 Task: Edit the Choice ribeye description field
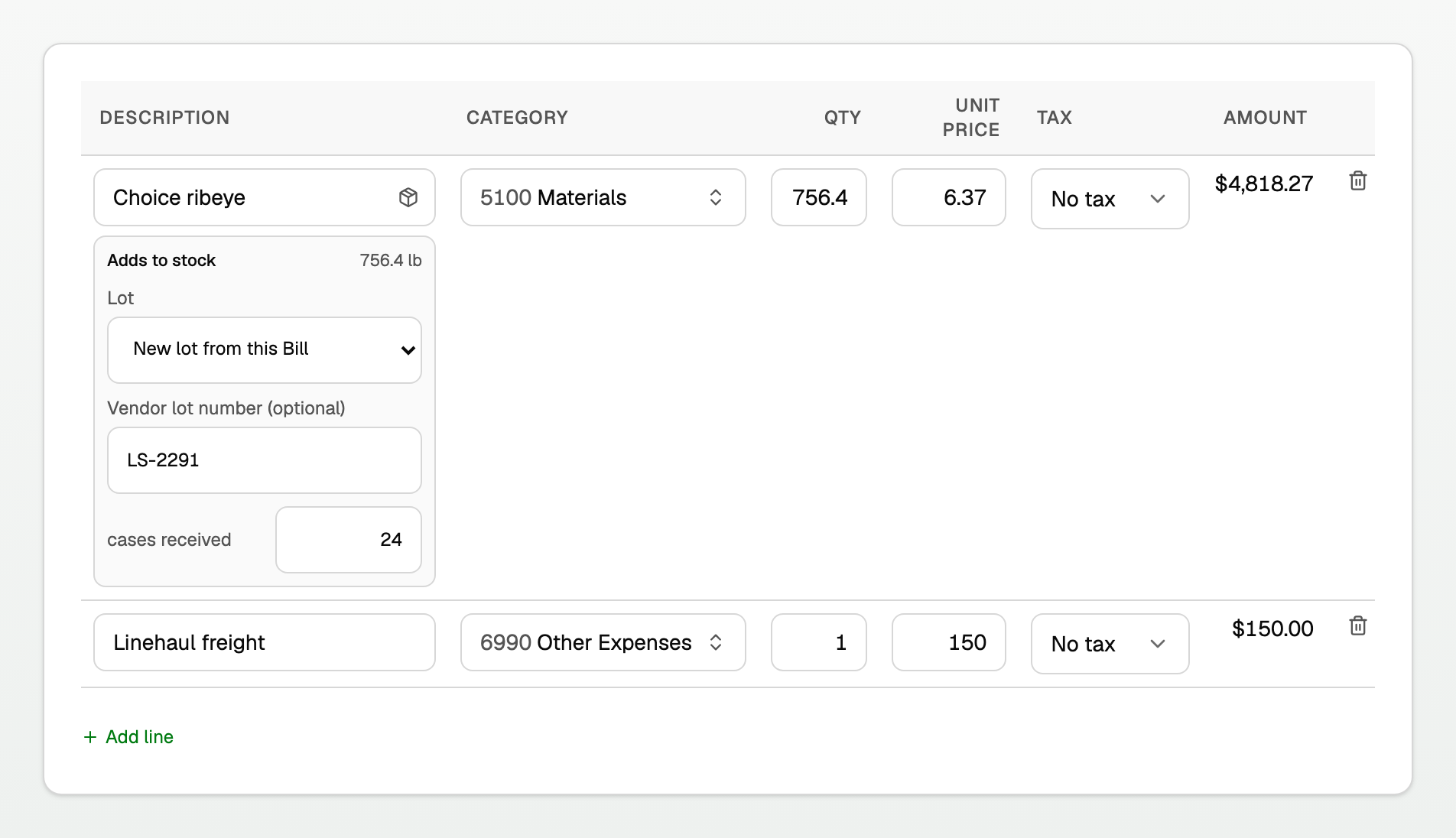point(265,197)
